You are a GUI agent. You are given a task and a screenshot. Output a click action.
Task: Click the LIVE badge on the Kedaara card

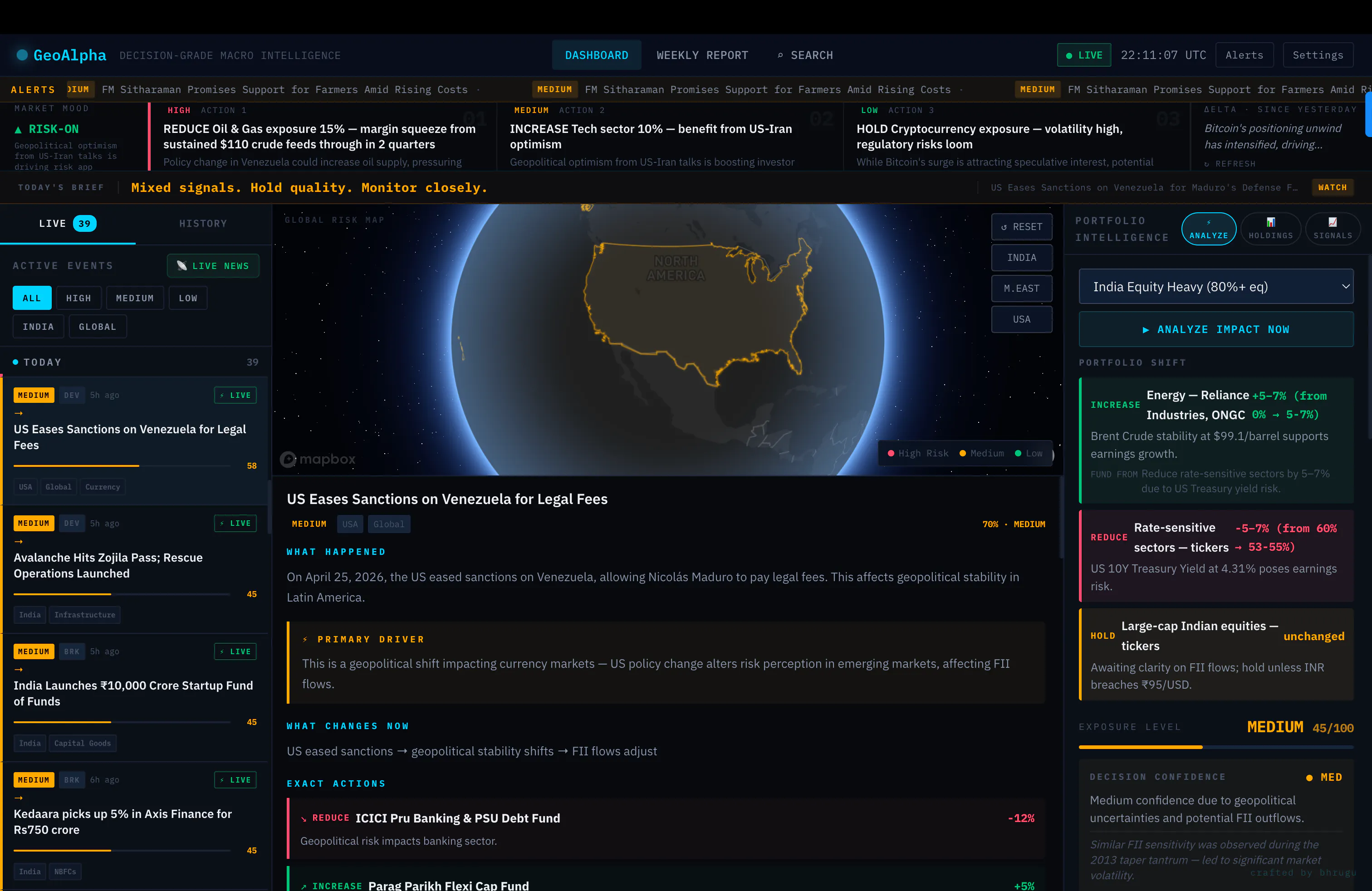[x=235, y=780]
